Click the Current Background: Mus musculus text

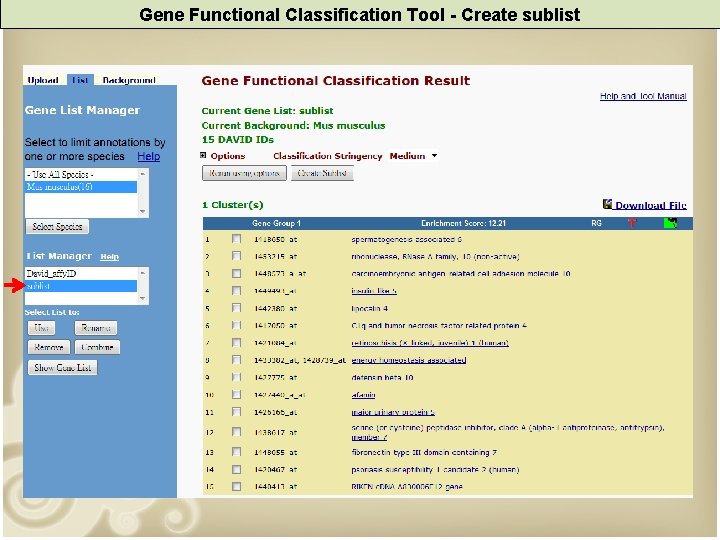[293, 125]
